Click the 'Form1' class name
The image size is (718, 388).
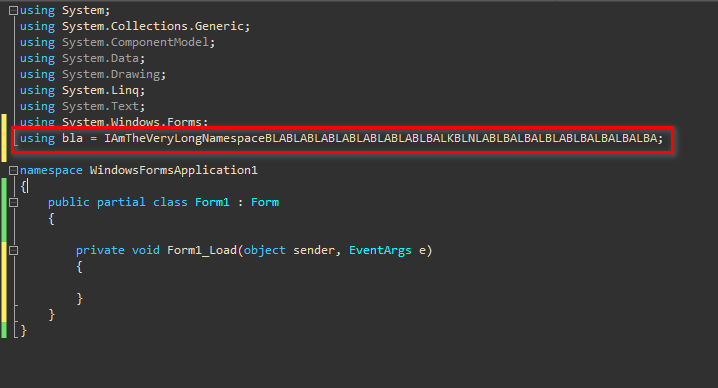[x=212, y=202]
